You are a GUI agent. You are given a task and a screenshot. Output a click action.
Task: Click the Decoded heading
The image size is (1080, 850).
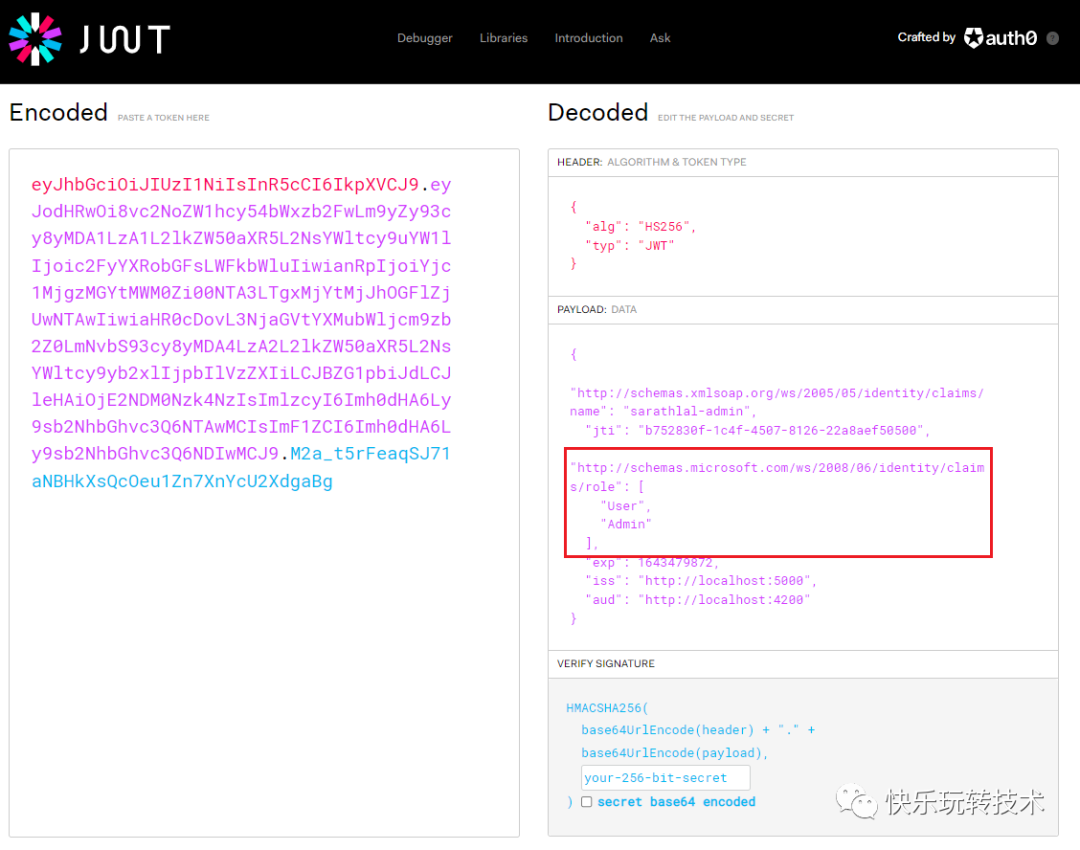click(x=598, y=112)
